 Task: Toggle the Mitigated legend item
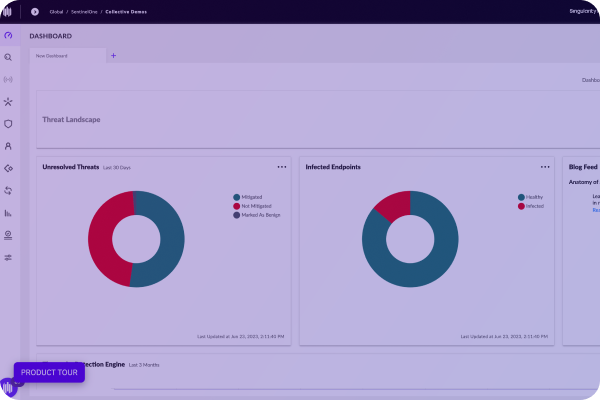tap(253, 197)
